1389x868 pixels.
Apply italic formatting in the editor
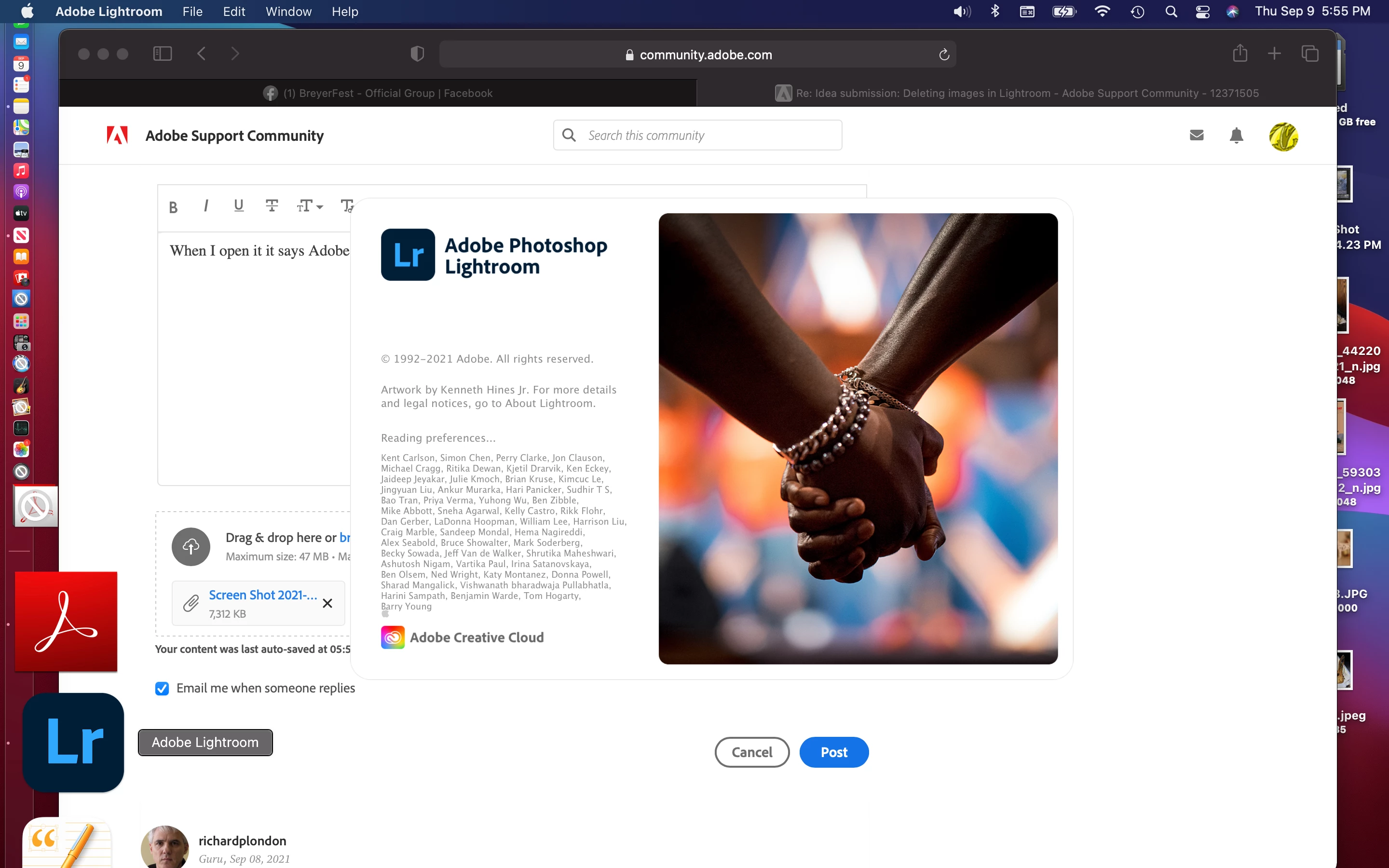(x=205, y=205)
